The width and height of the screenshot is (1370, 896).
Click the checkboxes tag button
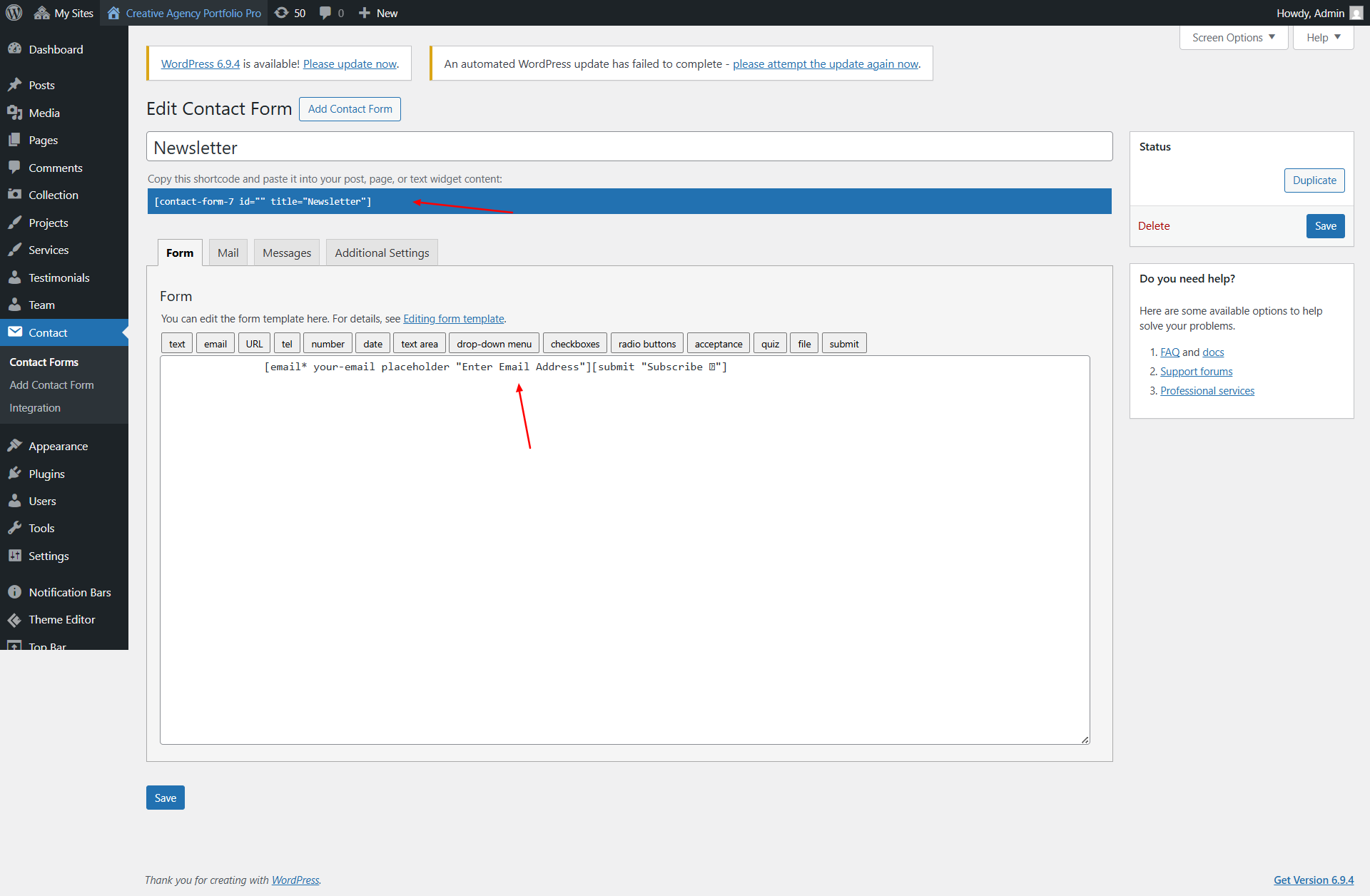(x=575, y=344)
